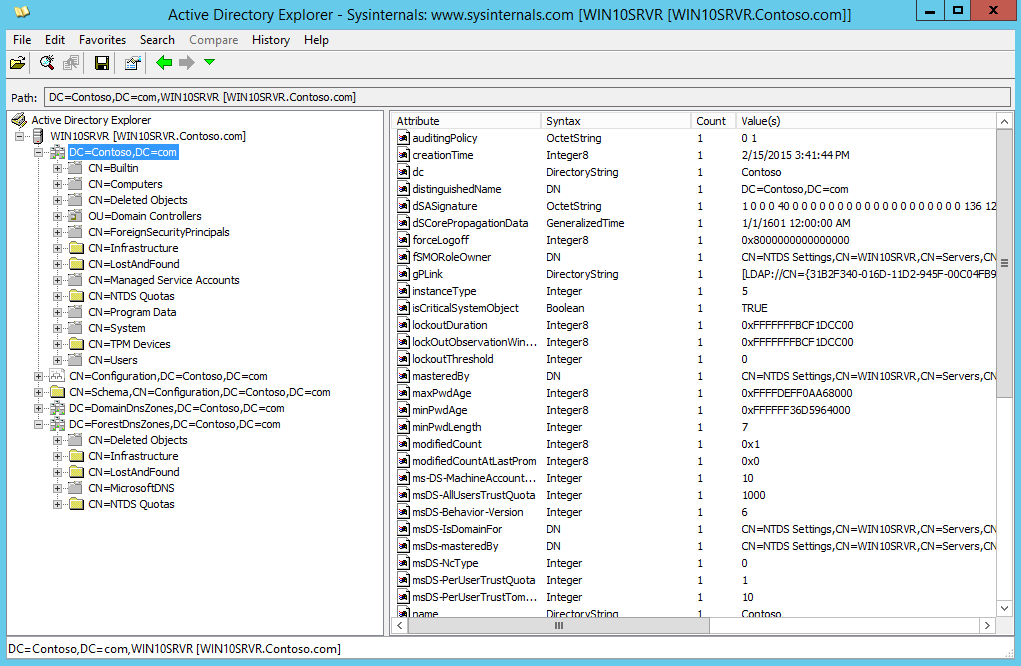1021x666 pixels.
Task: Click the vertical scrollbar up arrow
Action: [1004, 122]
